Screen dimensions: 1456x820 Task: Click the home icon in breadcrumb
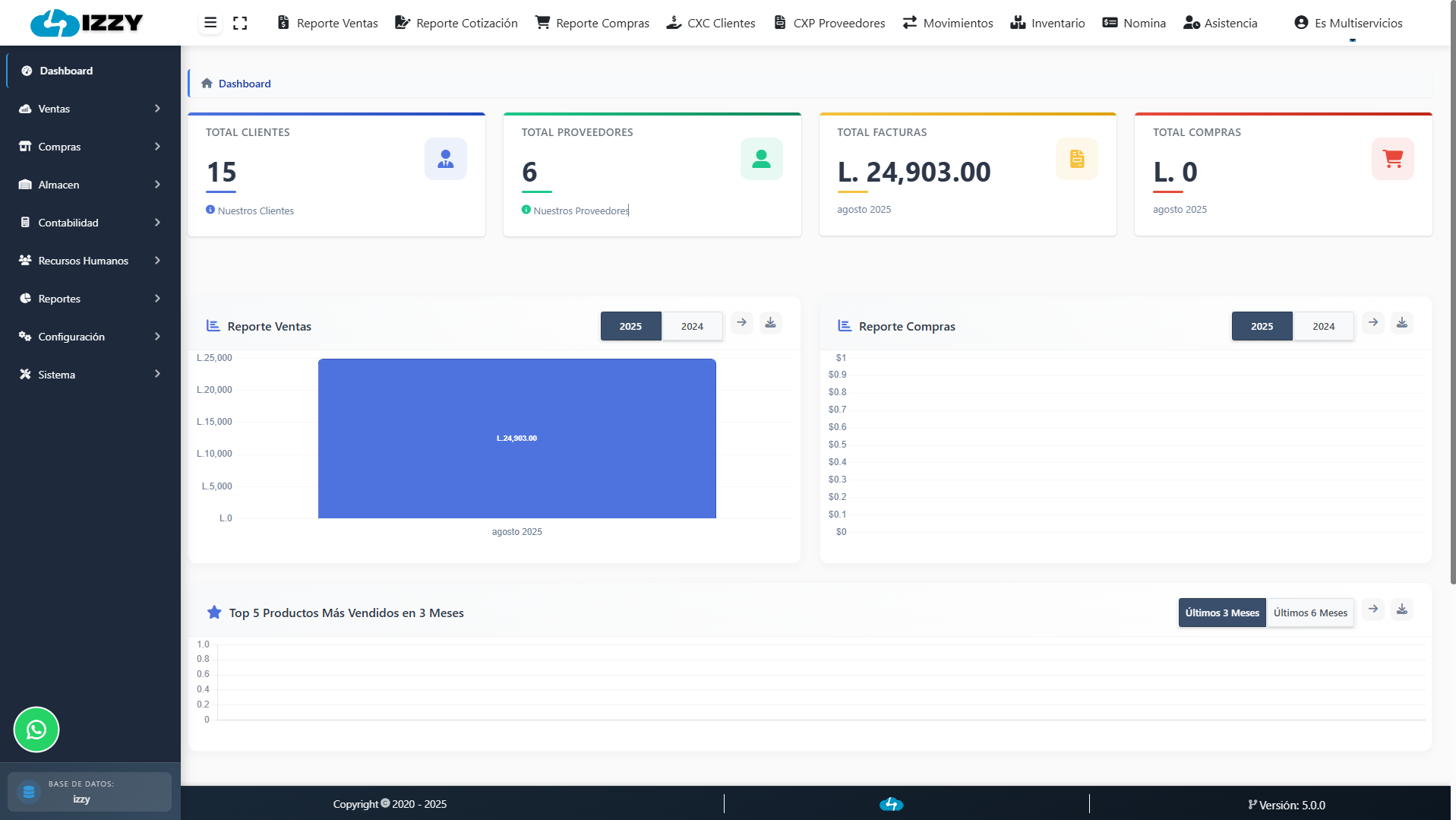click(x=207, y=84)
